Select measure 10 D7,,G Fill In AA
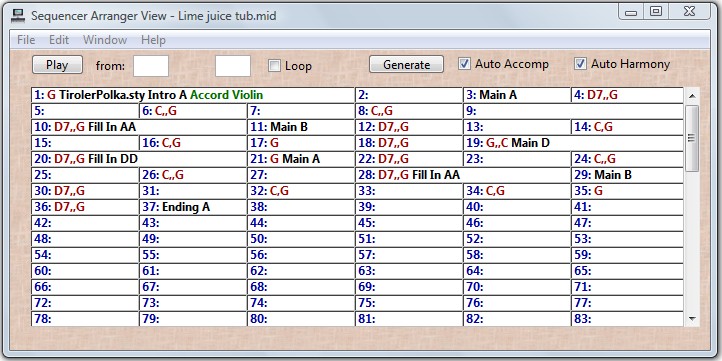The width and height of the screenshot is (722, 361). pos(140,127)
